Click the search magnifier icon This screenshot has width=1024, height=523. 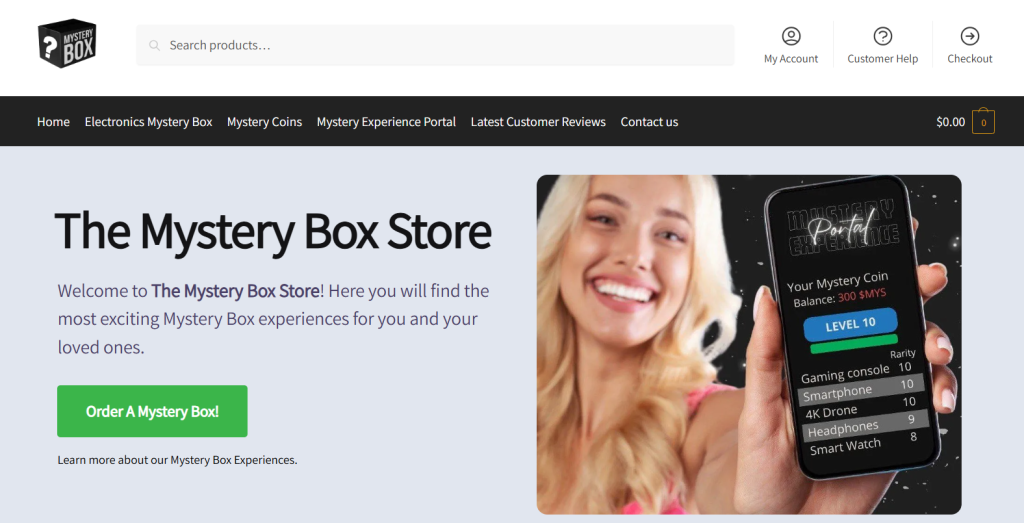pyautogui.click(x=154, y=45)
